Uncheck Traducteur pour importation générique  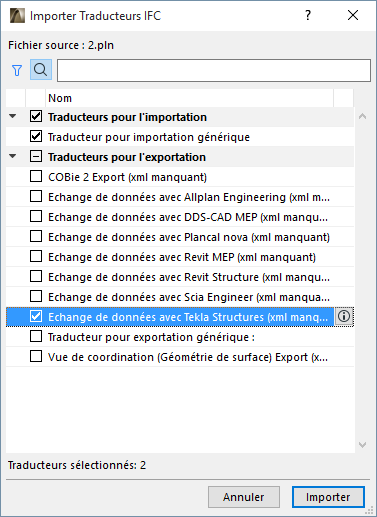coord(36,136)
